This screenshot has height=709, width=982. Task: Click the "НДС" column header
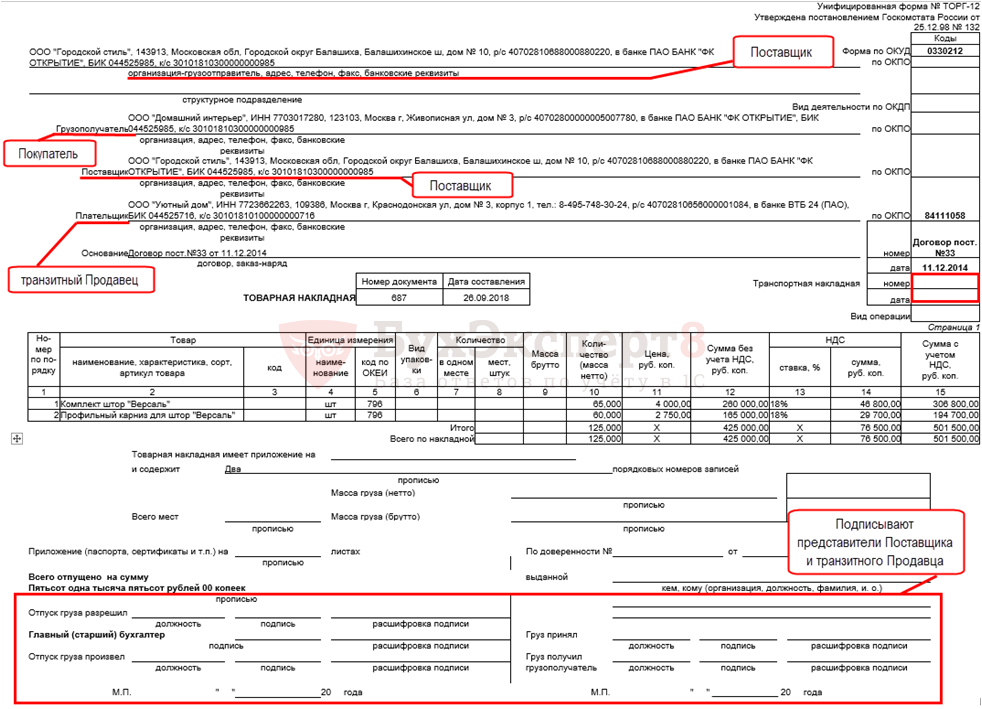click(835, 340)
